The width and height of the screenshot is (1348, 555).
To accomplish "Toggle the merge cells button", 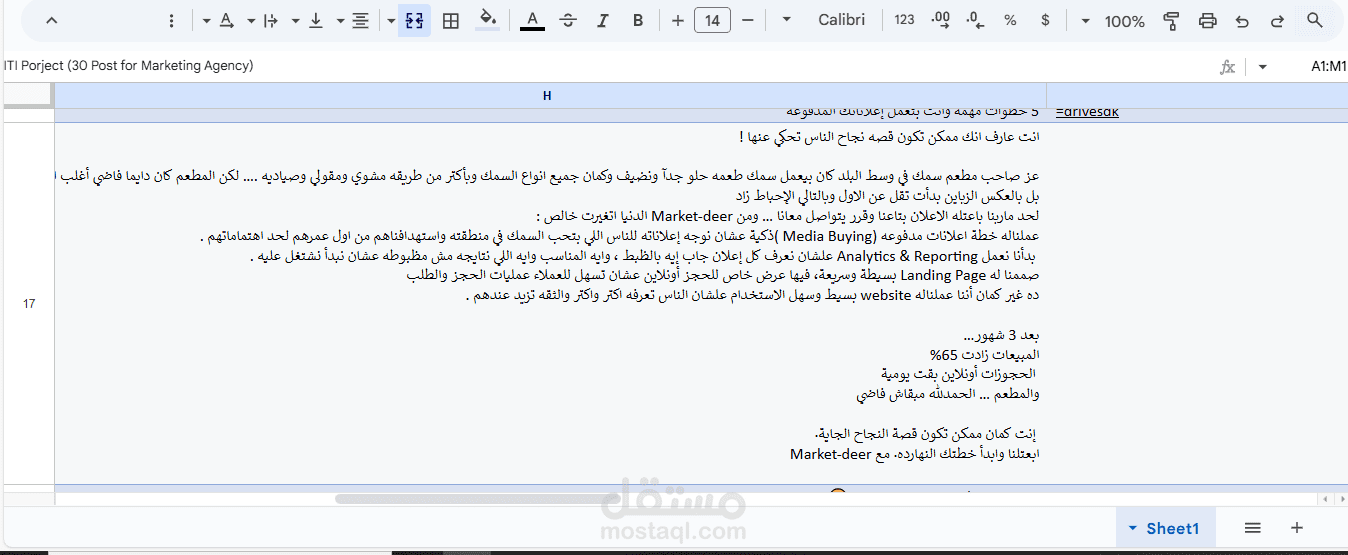I will (414, 21).
